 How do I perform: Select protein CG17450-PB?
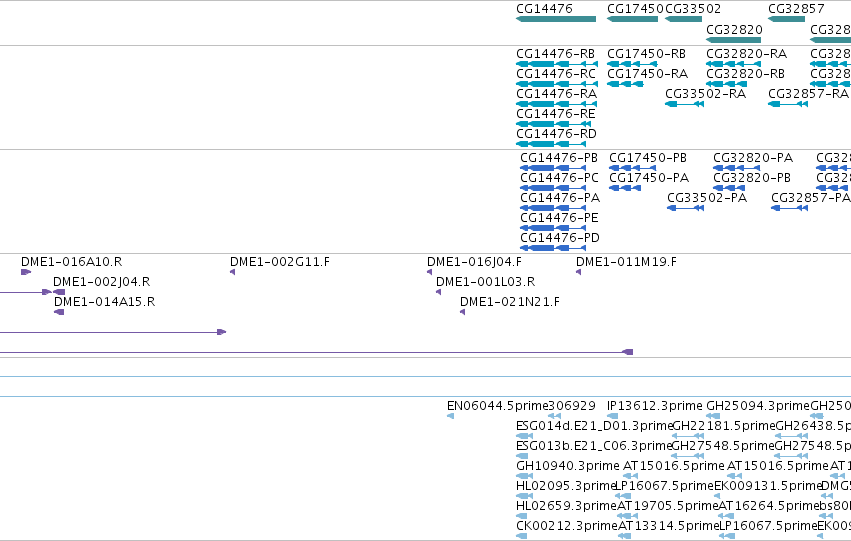(x=647, y=158)
